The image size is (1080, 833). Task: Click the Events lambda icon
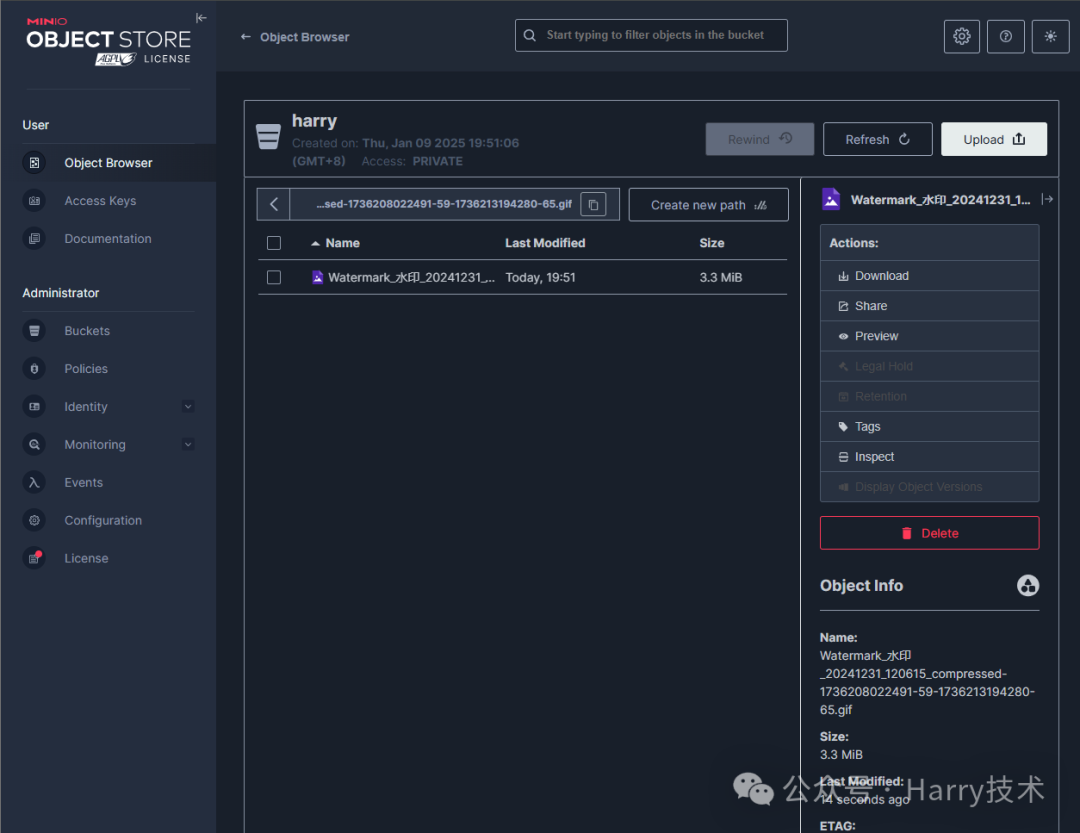click(x=34, y=482)
